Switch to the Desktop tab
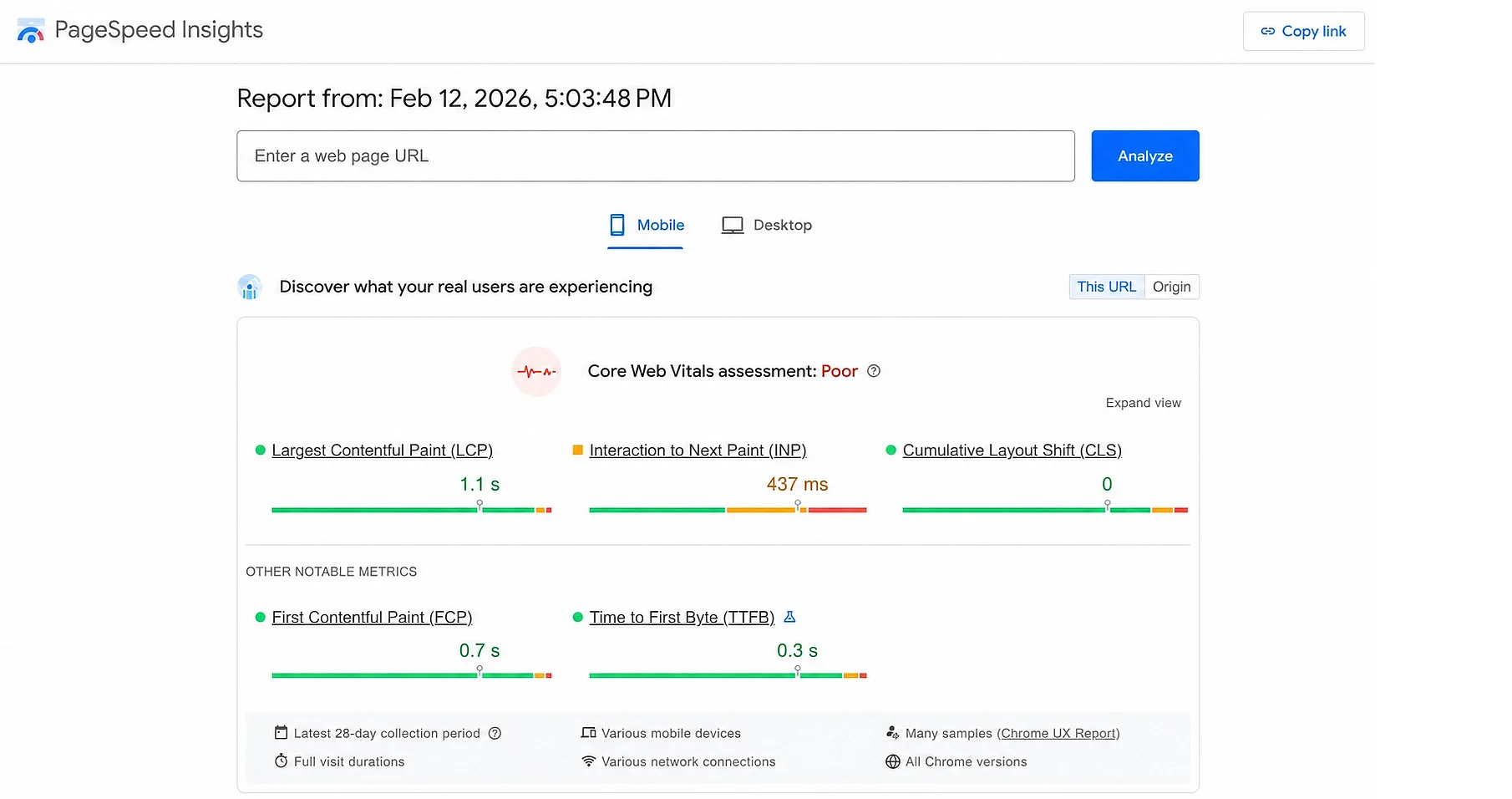 [766, 225]
